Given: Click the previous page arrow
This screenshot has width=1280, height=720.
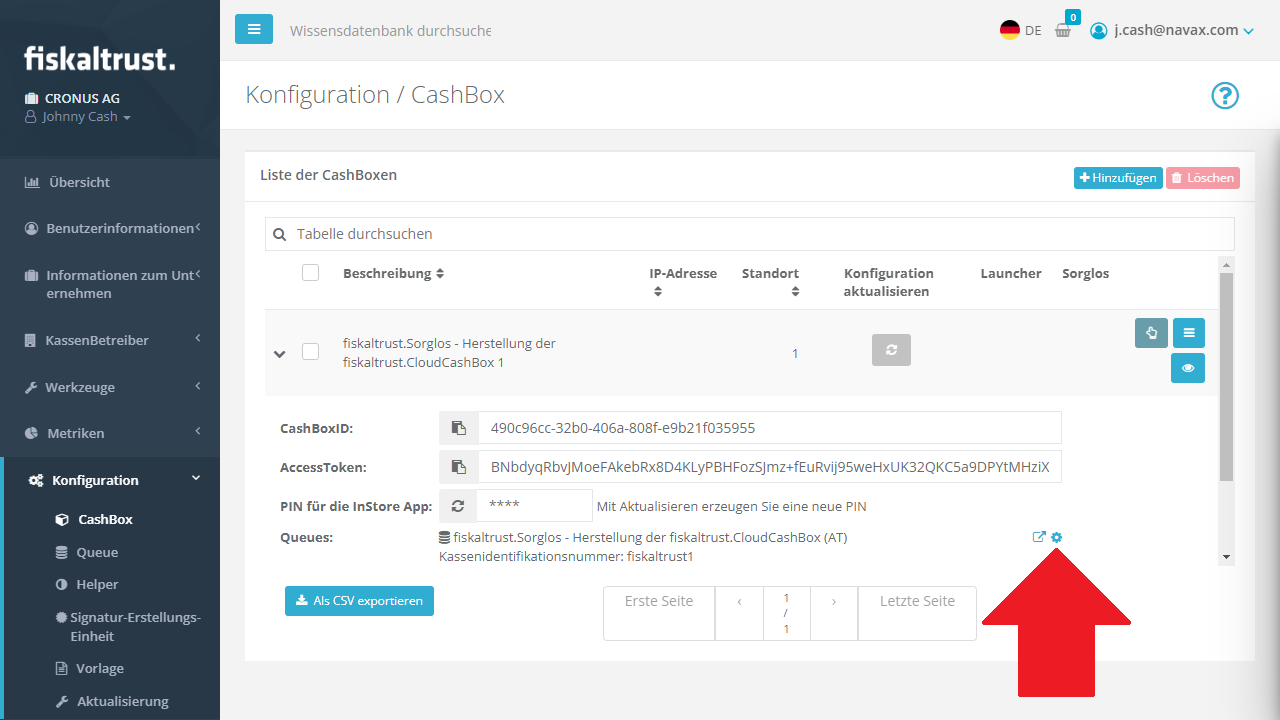Looking at the screenshot, I should [739, 613].
